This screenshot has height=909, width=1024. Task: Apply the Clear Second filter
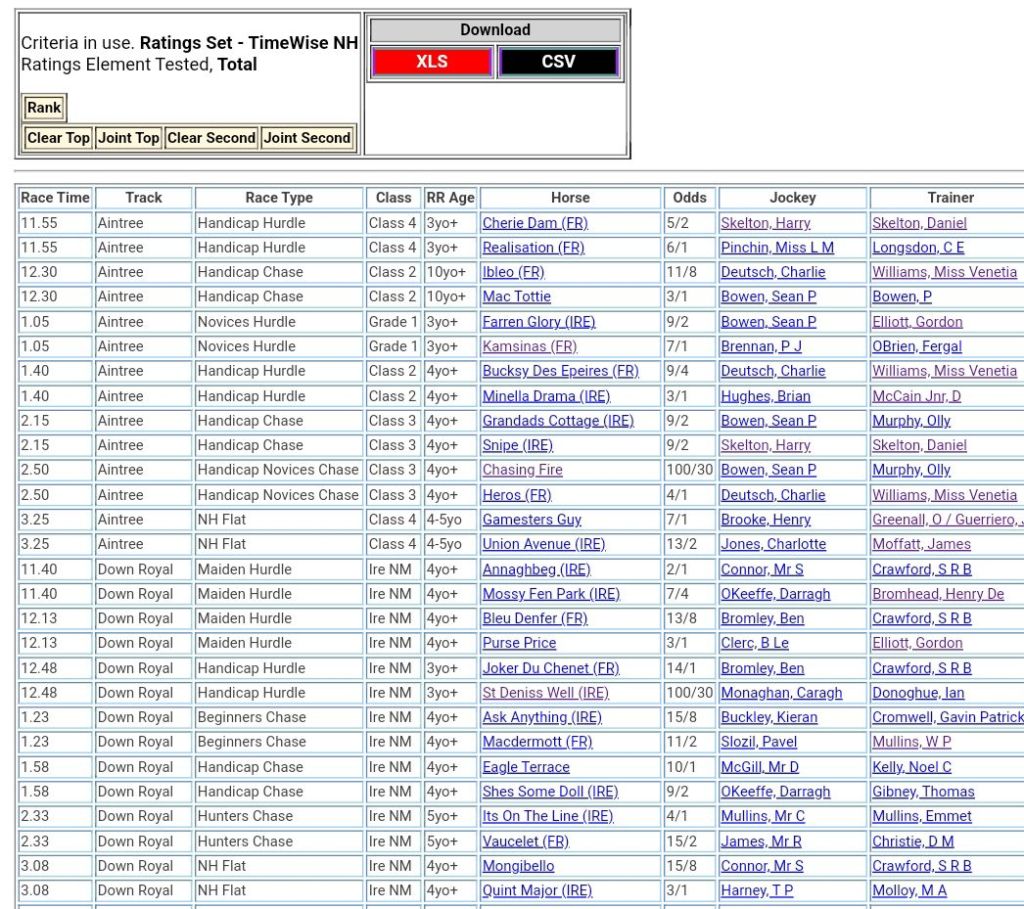pyautogui.click(x=211, y=138)
